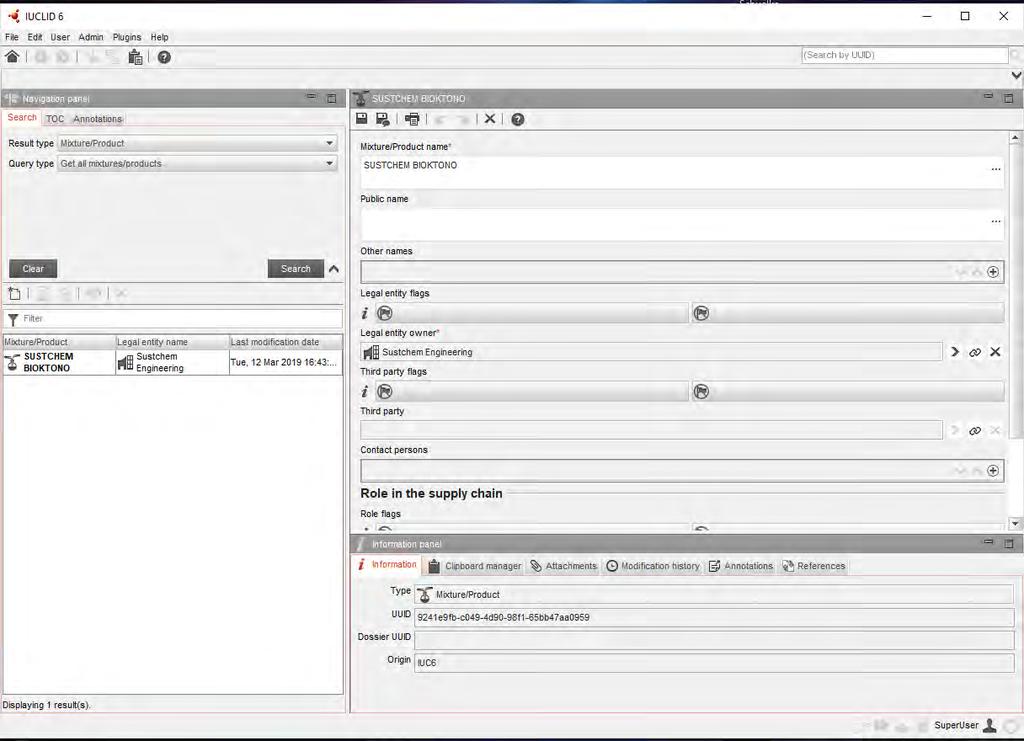
Task: Open the Plugins menu
Action: (127, 37)
